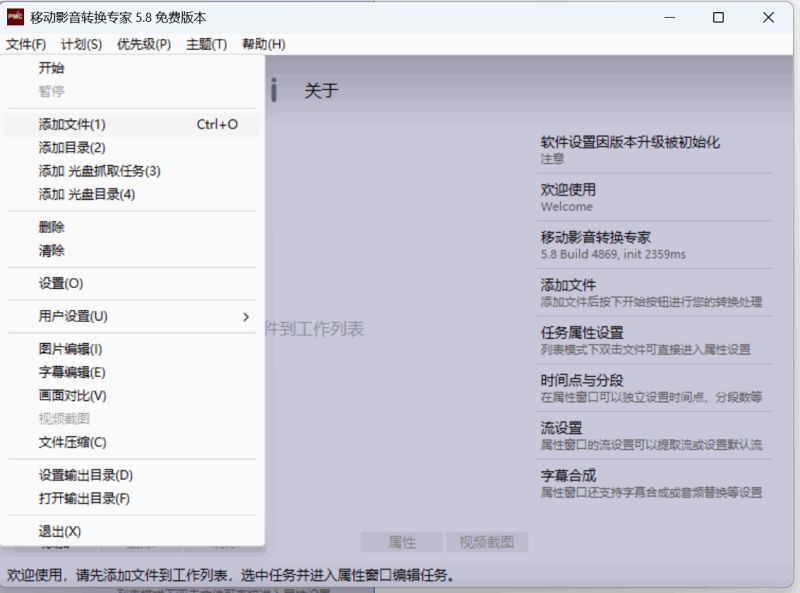The height and width of the screenshot is (593, 800).
Task: Select 退出(X) to quit
Action: click(x=132, y=531)
